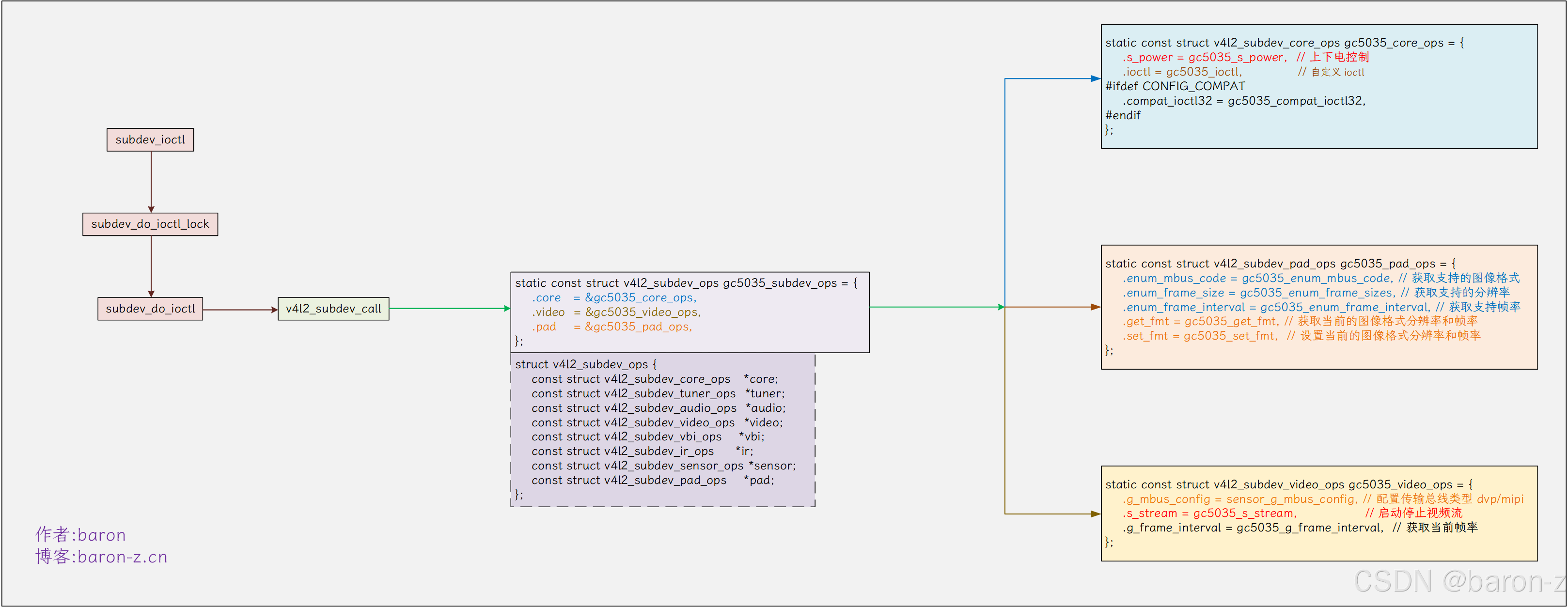The width and height of the screenshot is (1568, 607).
Task: Select the subdev_ioctl flowchart box
Action: tap(150, 140)
